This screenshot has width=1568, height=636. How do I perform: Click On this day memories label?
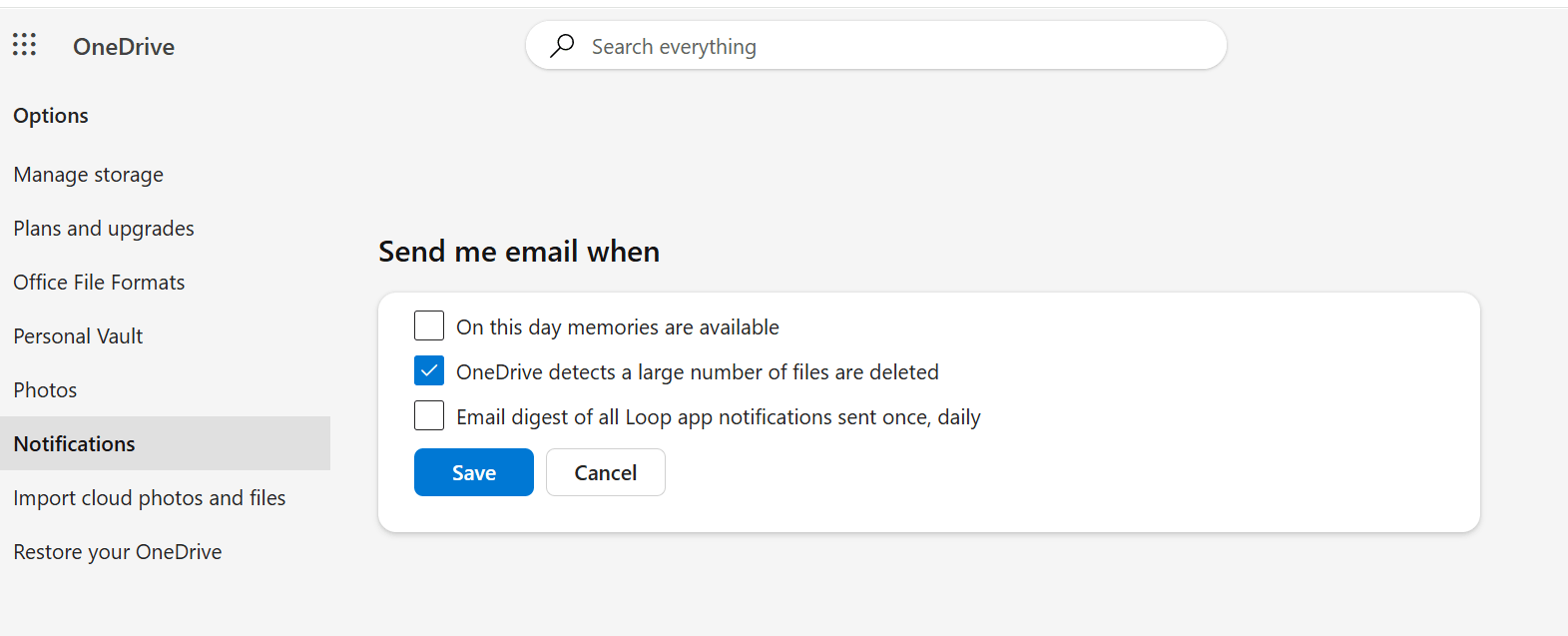pos(618,327)
